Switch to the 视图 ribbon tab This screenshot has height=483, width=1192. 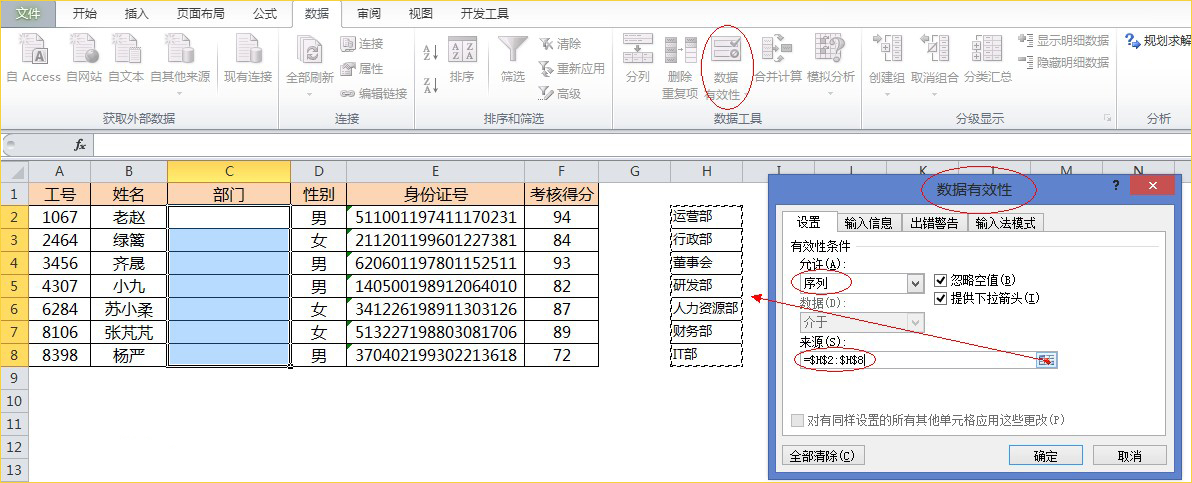pos(420,14)
